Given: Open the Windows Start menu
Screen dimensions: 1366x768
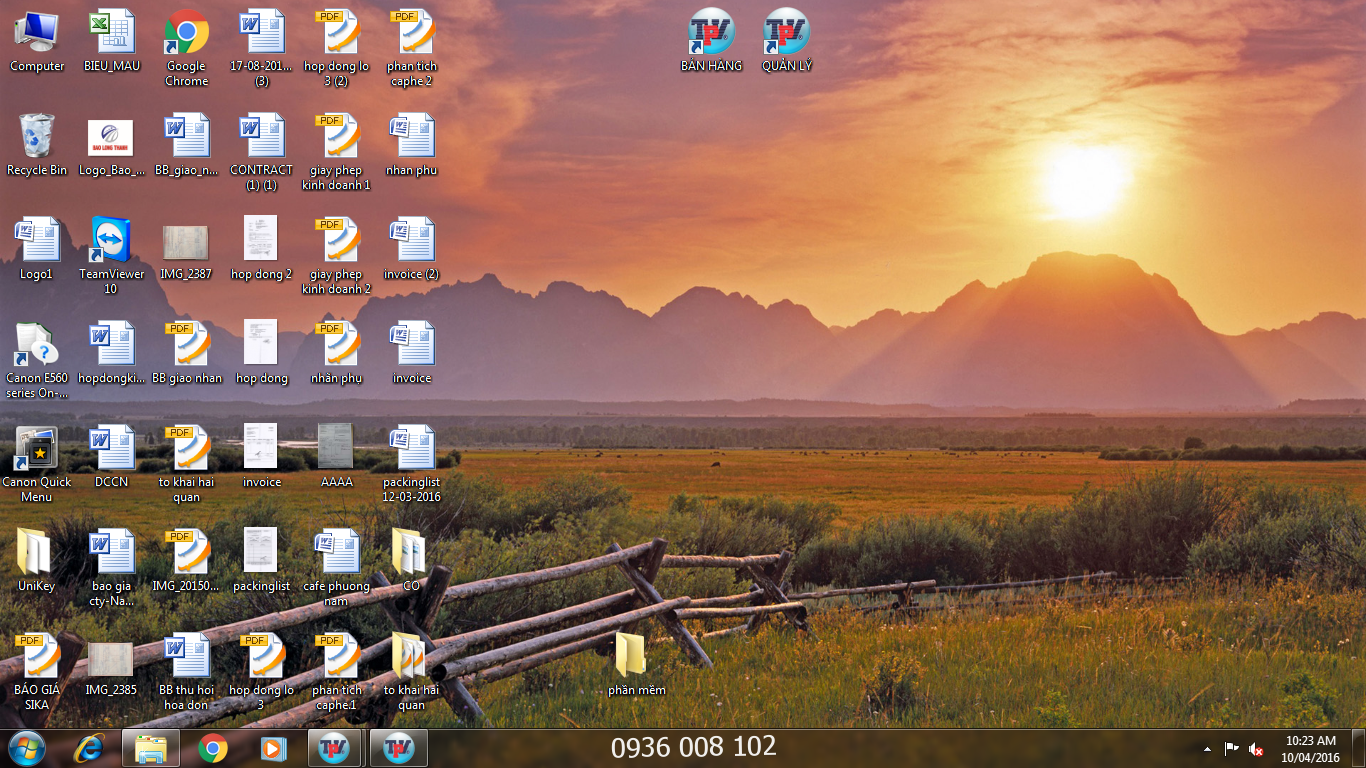Looking at the screenshot, I should tap(27, 748).
